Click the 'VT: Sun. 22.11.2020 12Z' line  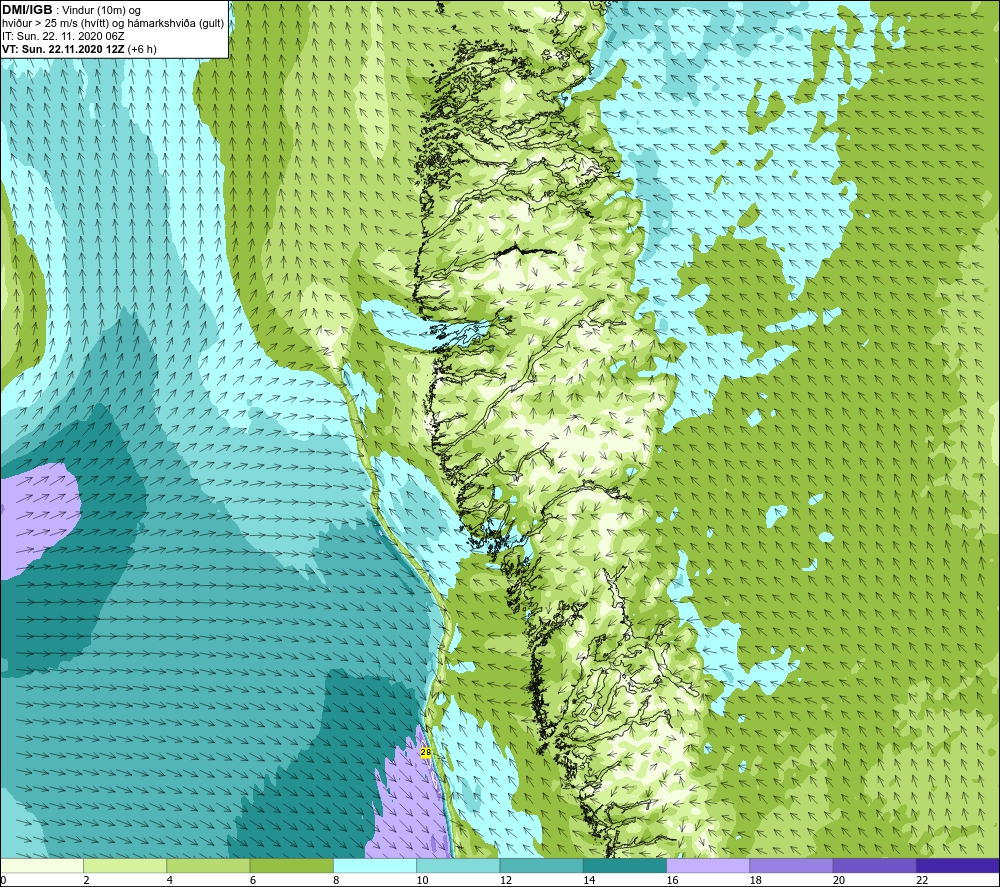point(79,49)
